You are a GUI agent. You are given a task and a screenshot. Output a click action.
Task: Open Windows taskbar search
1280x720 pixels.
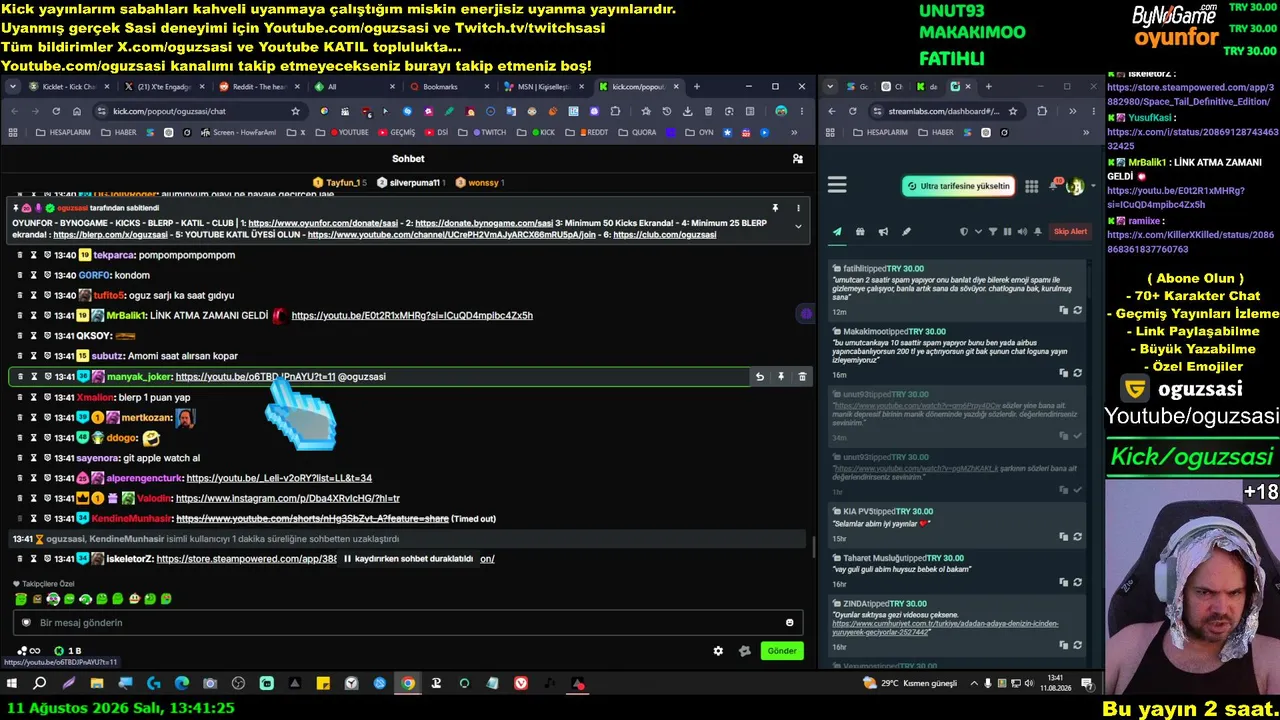point(40,684)
